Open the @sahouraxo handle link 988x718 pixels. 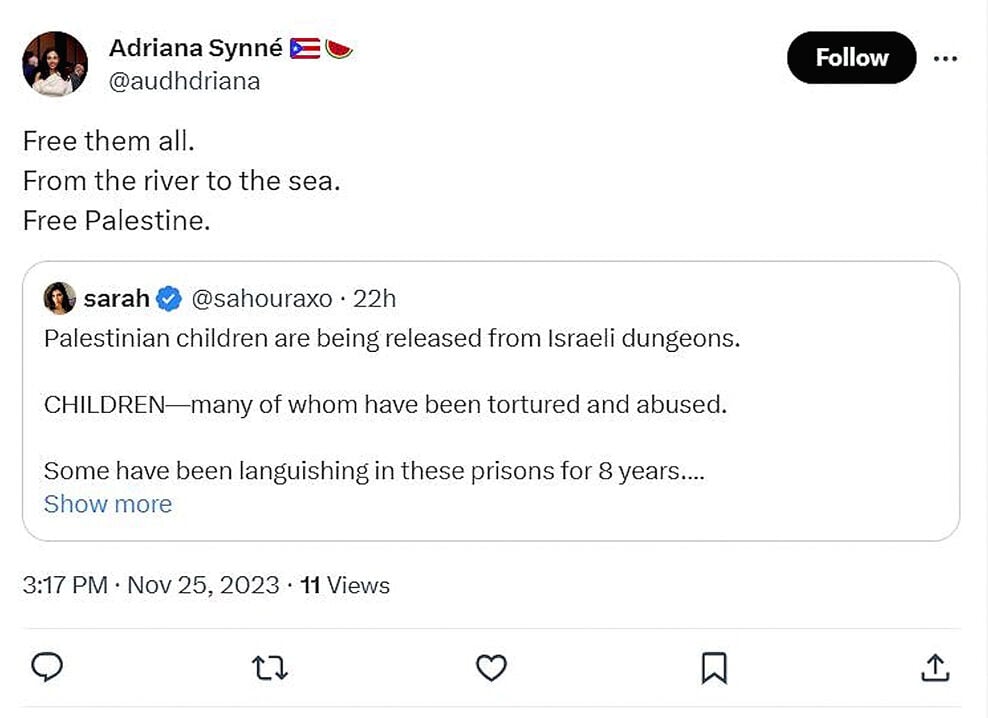point(261,298)
